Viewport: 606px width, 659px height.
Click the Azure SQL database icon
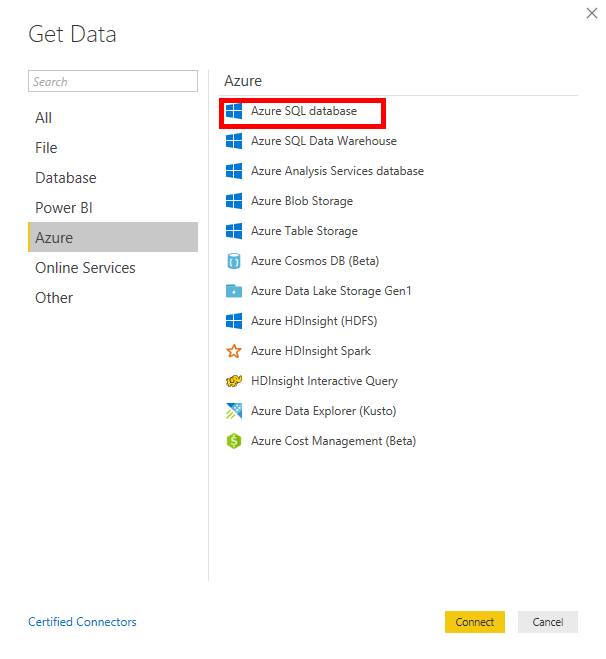pyautogui.click(x=234, y=111)
